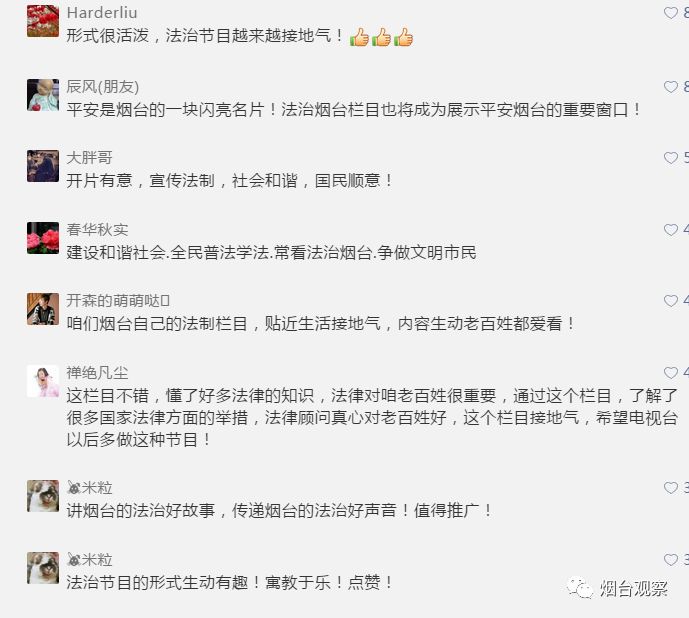Image resolution: width=689 pixels, height=618 pixels.
Task: Like Harderliu's comment with the heart icon
Action: pos(671,13)
